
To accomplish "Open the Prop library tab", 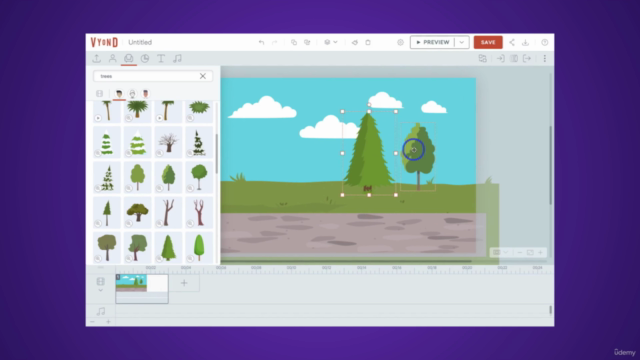I will click(129, 58).
